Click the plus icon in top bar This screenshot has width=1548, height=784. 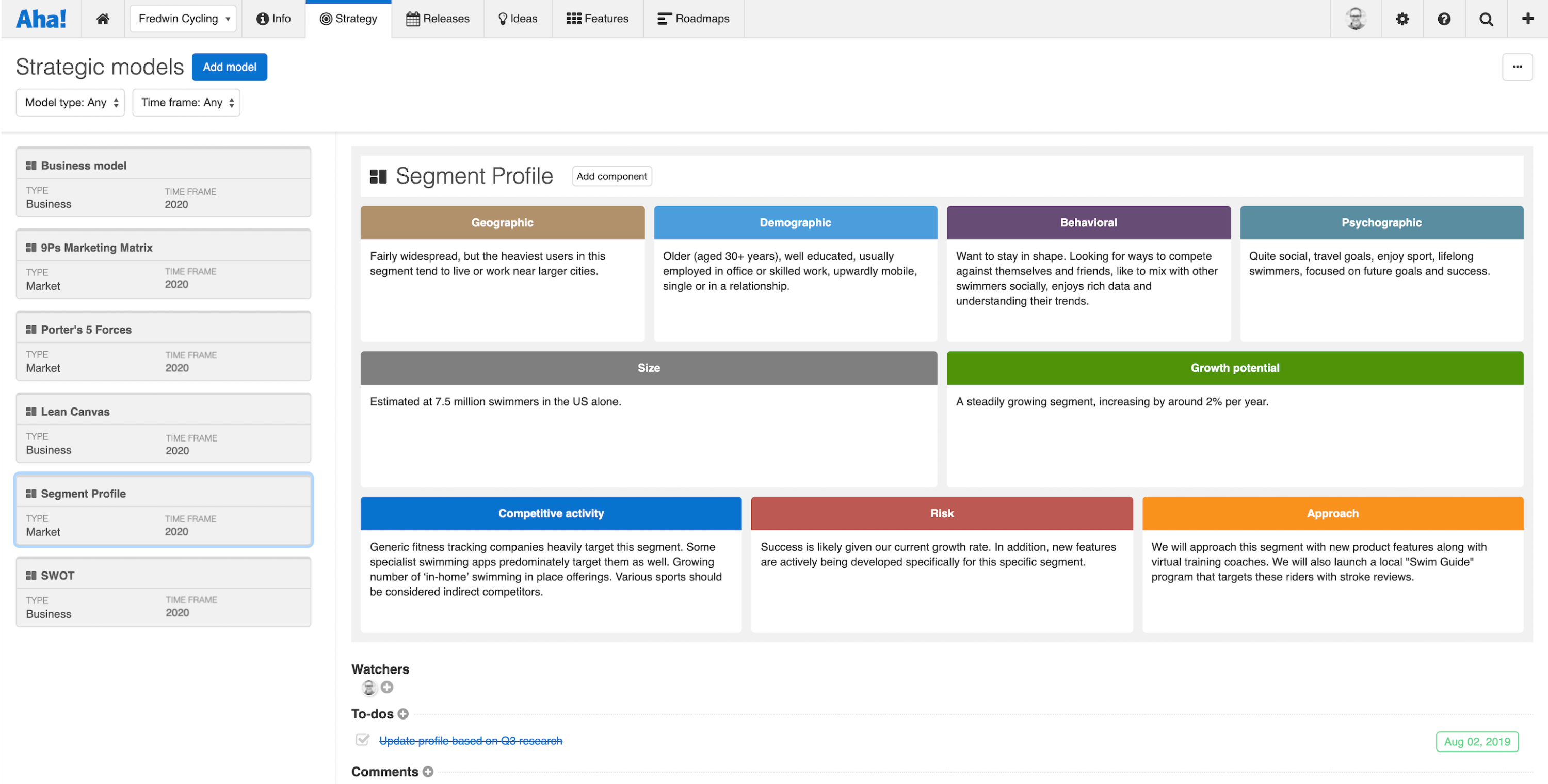tap(1527, 19)
